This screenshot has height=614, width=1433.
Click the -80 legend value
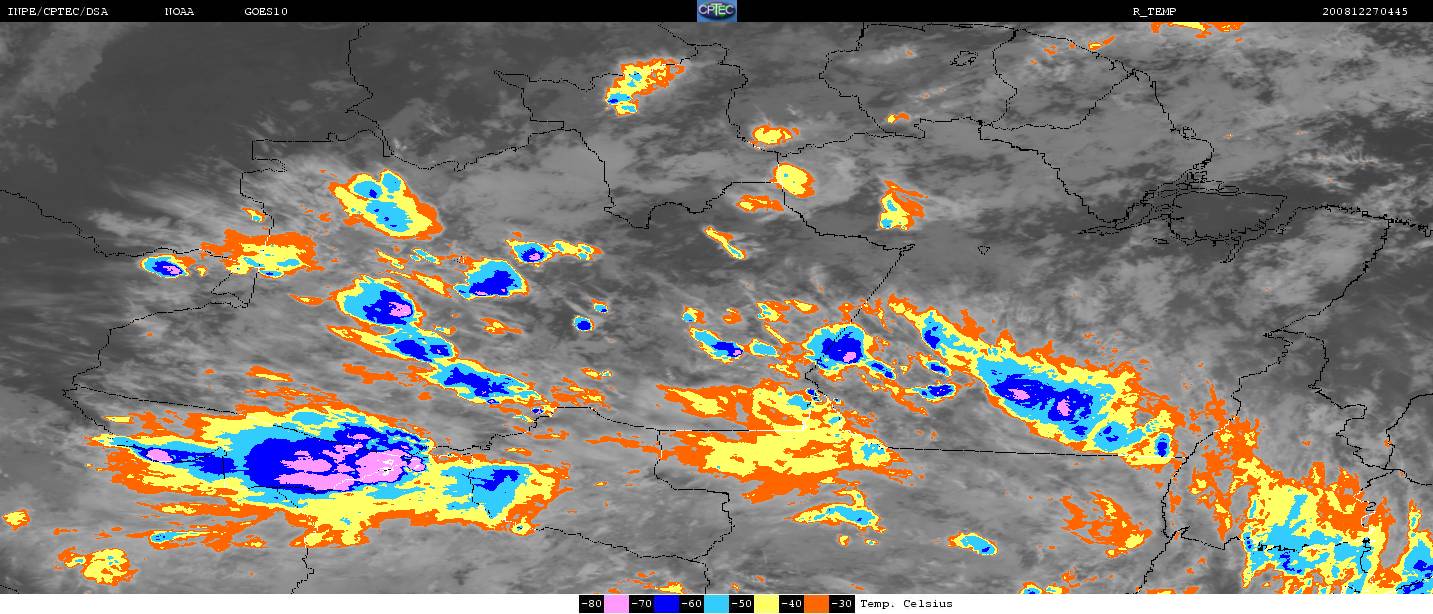(x=591, y=604)
